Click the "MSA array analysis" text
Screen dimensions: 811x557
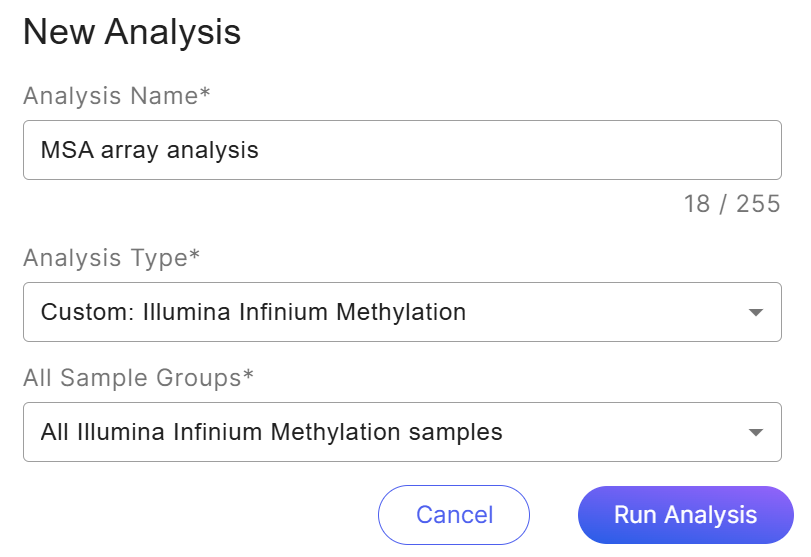[x=150, y=150]
